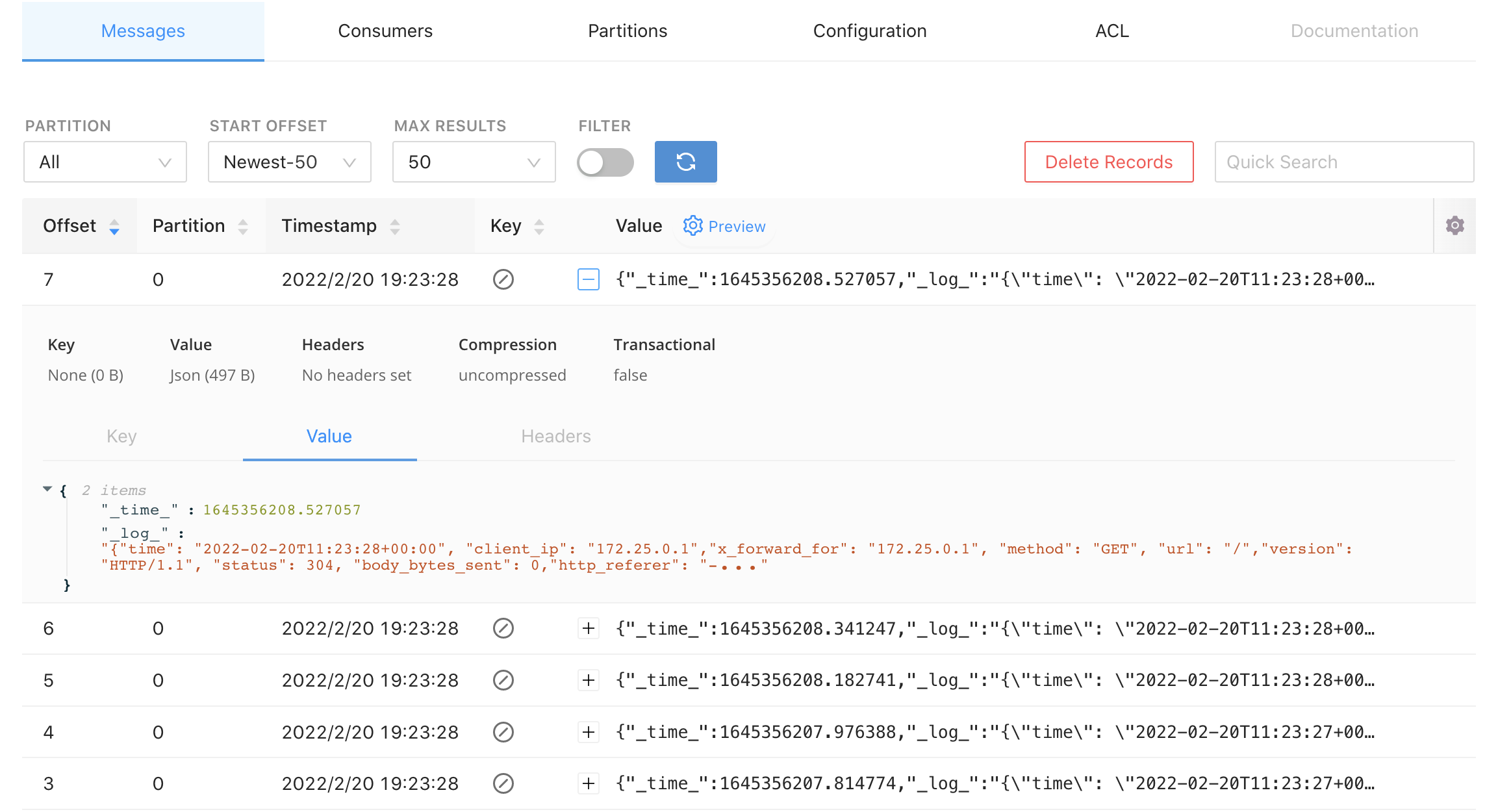Sort by Timestamp column arrows
This screenshot has height=812, width=1498.
point(395,227)
